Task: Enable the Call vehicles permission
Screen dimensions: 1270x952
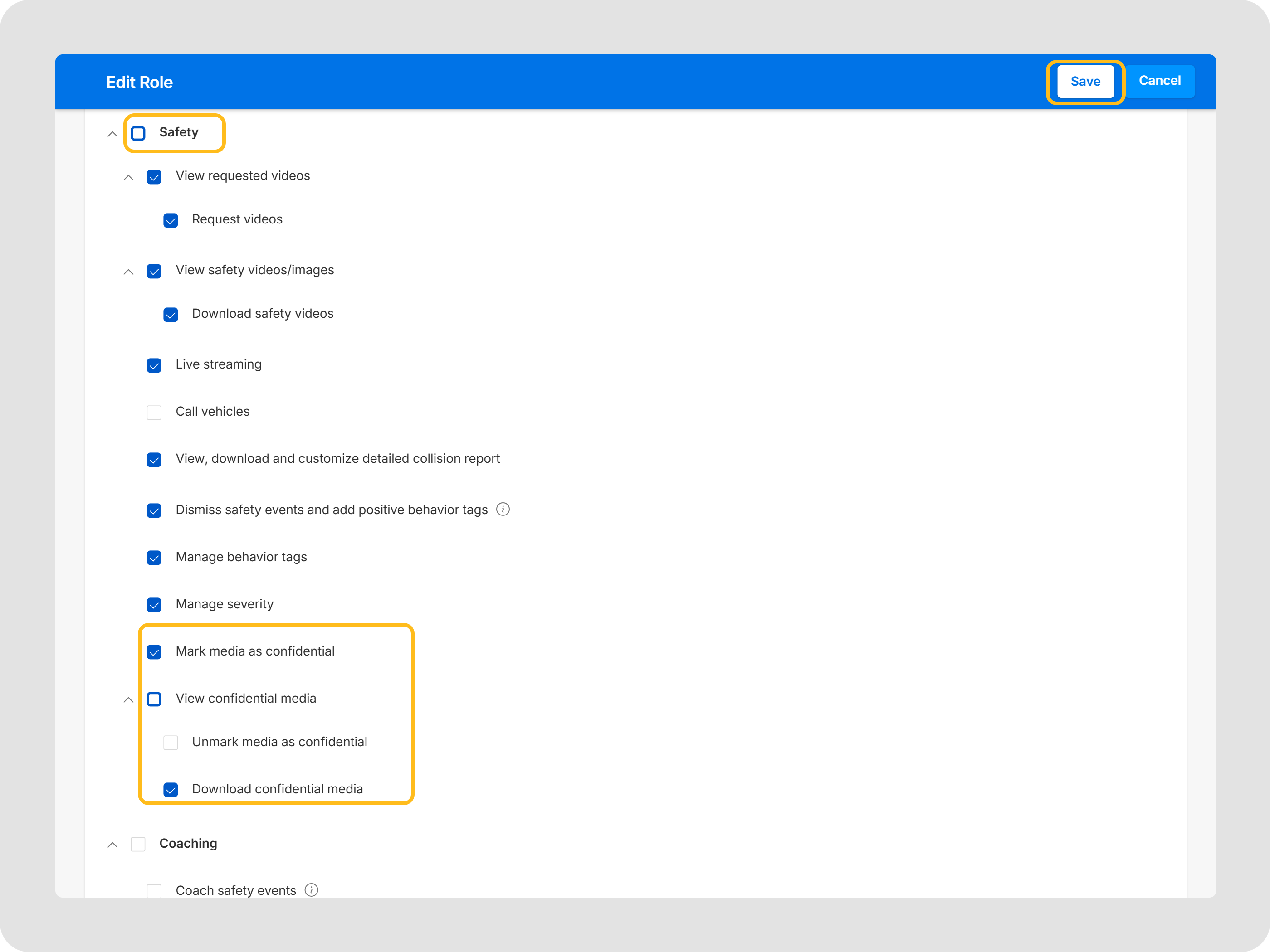Action: click(x=154, y=412)
